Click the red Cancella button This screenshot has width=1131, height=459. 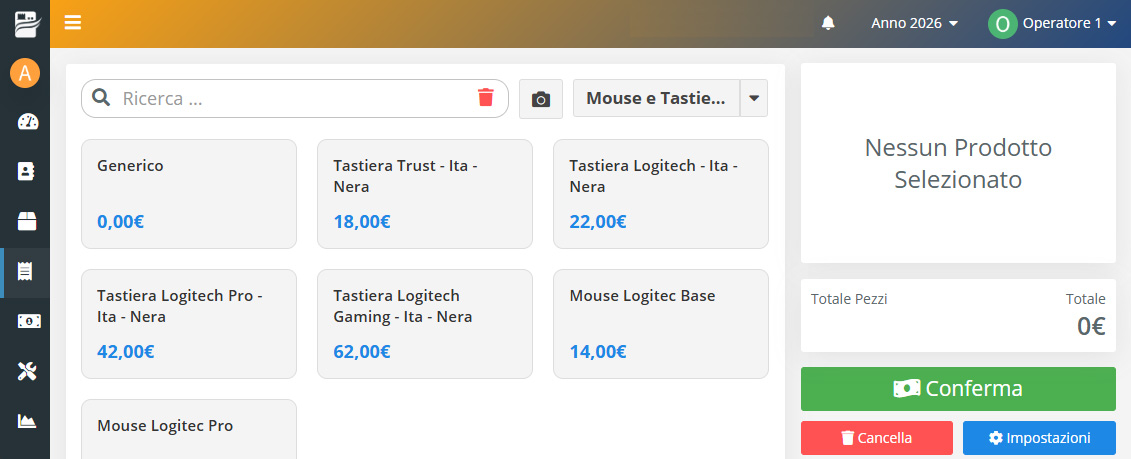pyautogui.click(x=876, y=438)
